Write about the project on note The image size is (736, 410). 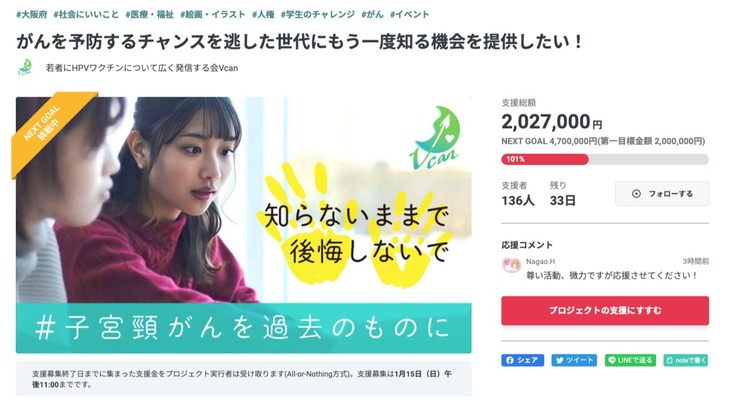[x=686, y=360]
